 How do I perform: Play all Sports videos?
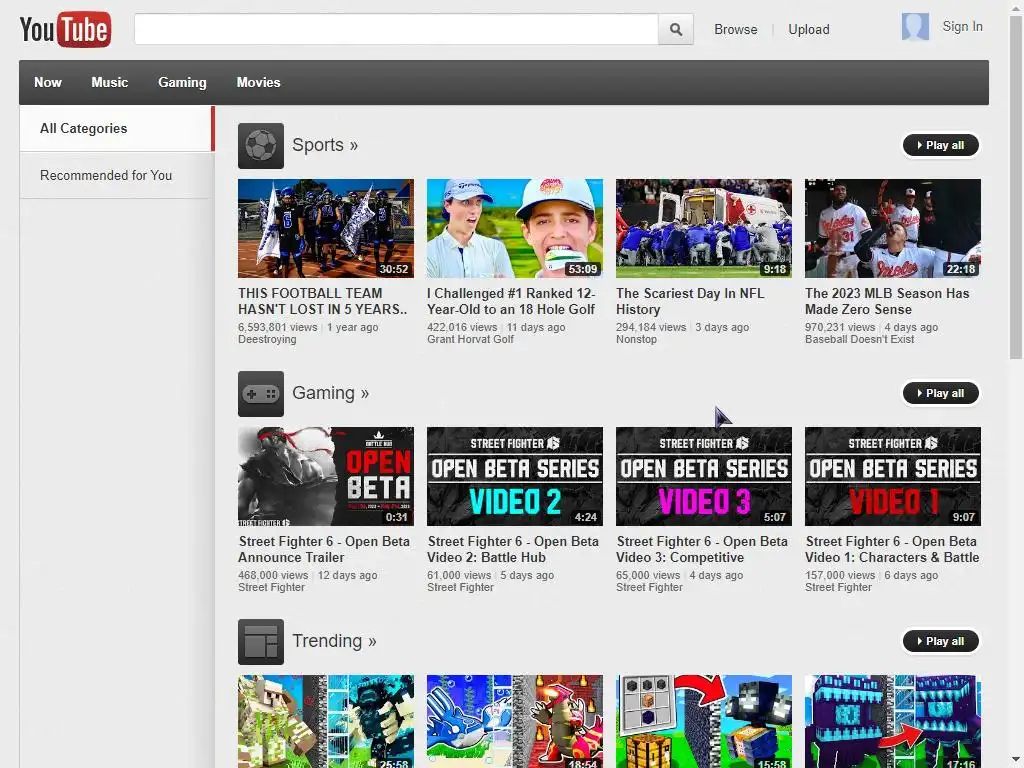click(x=940, y=146)
